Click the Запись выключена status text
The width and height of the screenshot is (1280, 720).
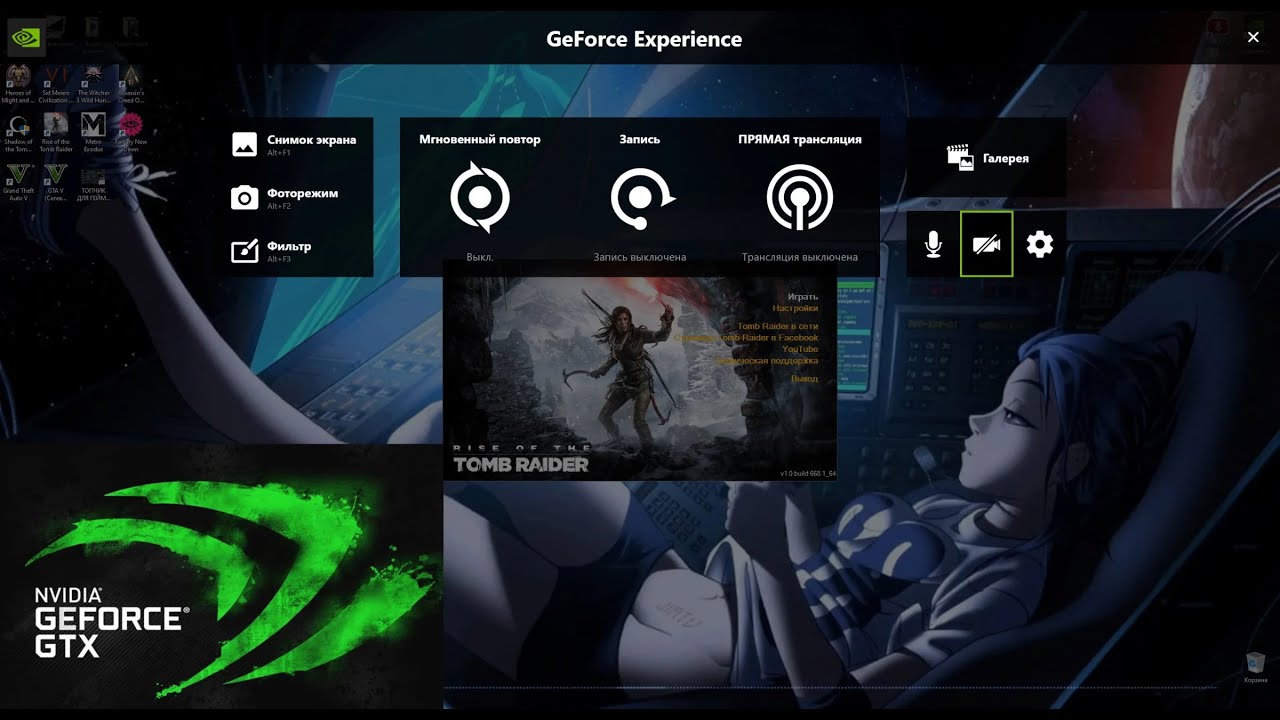[x=640, y=257]
